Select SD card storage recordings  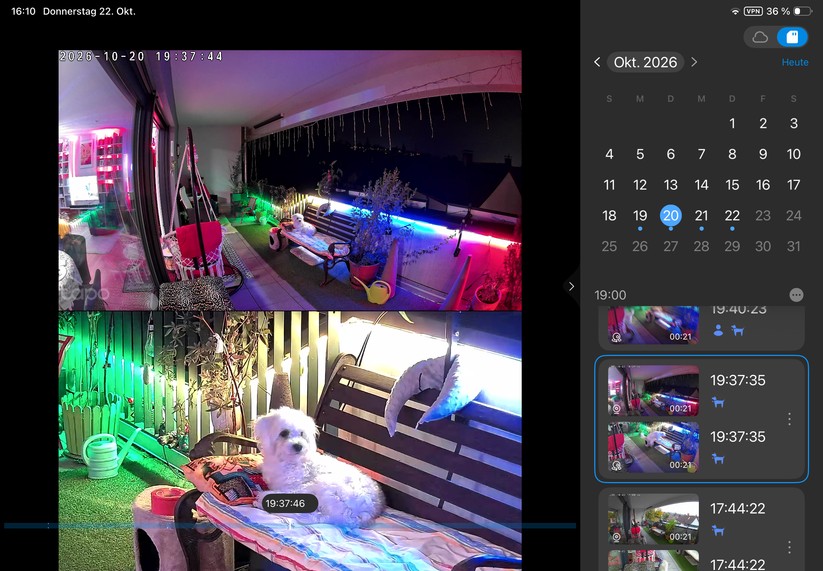click(x=792, y=37)
